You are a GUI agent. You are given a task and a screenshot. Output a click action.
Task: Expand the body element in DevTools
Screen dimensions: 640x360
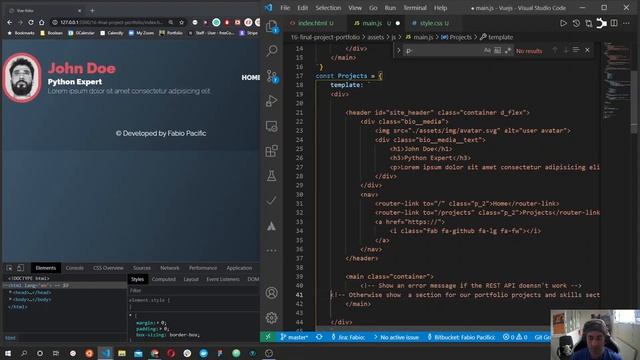[10, 299]
